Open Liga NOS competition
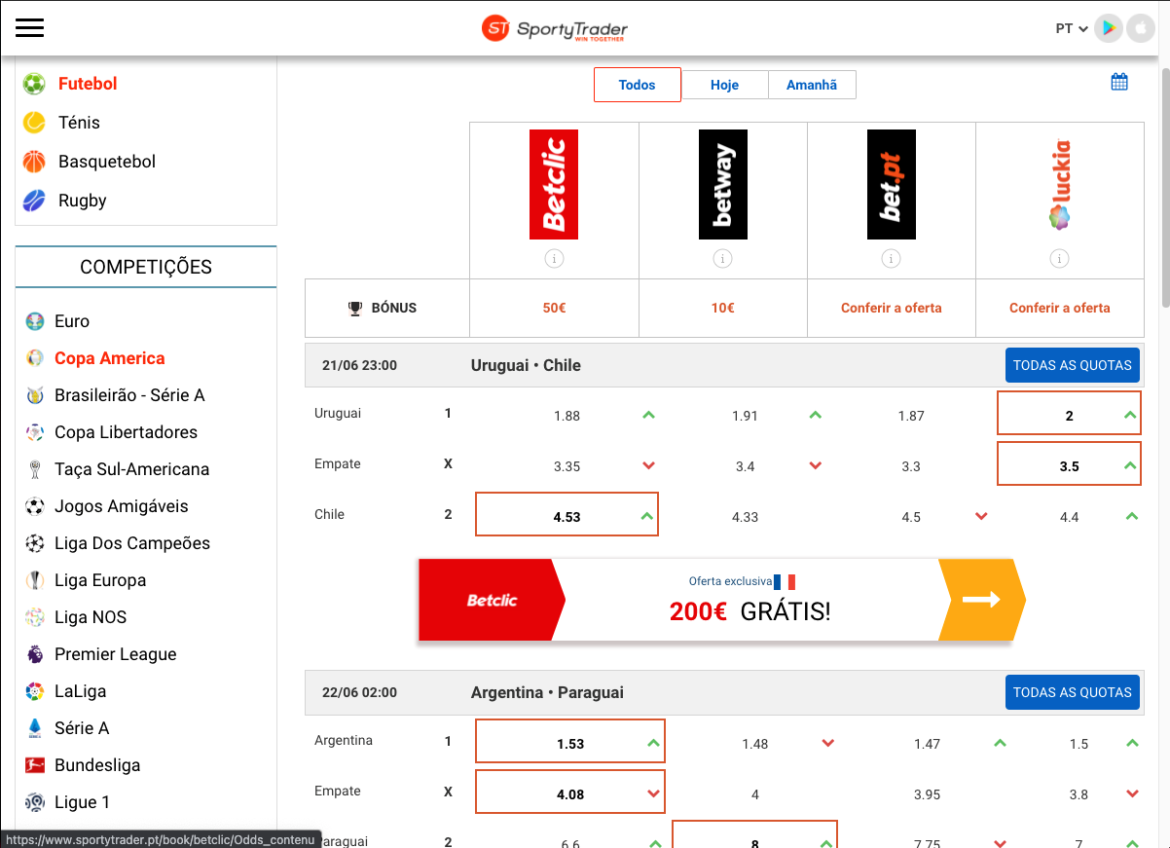Screen dimensions: 1170x848 [90, 617]
